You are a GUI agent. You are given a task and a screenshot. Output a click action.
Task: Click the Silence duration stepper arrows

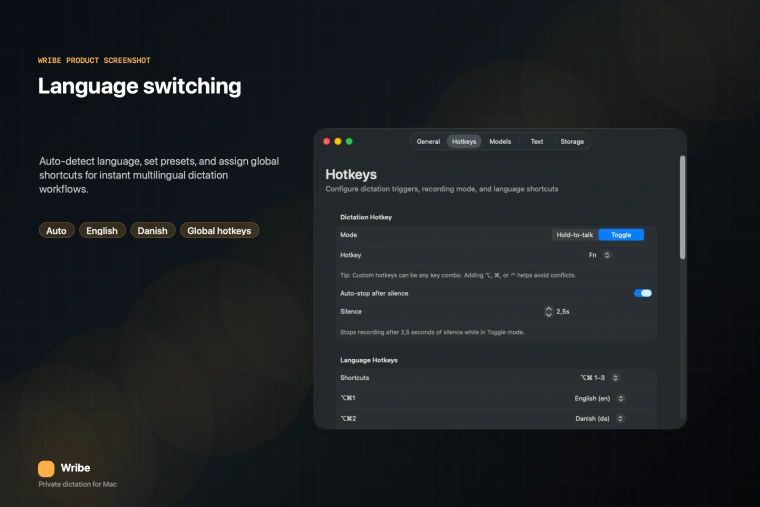click(x=548, y=312)
